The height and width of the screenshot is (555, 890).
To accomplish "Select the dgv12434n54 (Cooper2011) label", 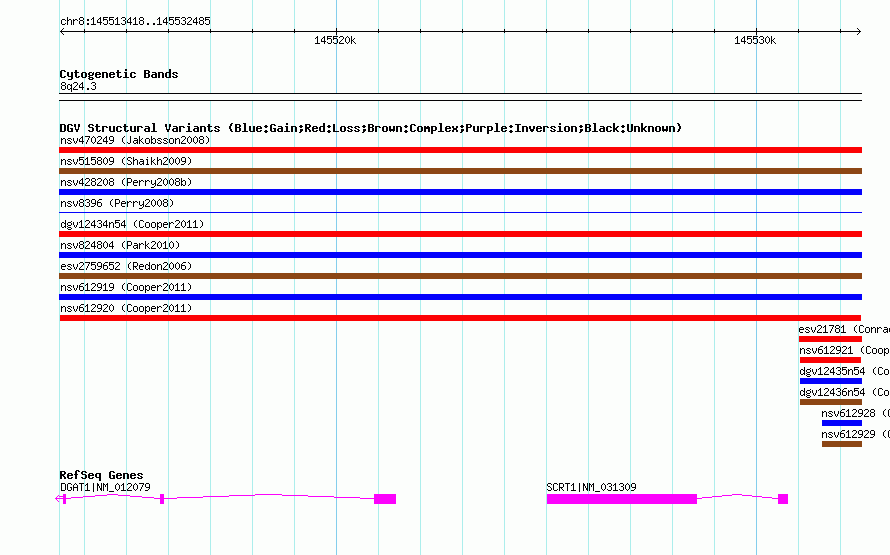I will [x=132, y=224].
